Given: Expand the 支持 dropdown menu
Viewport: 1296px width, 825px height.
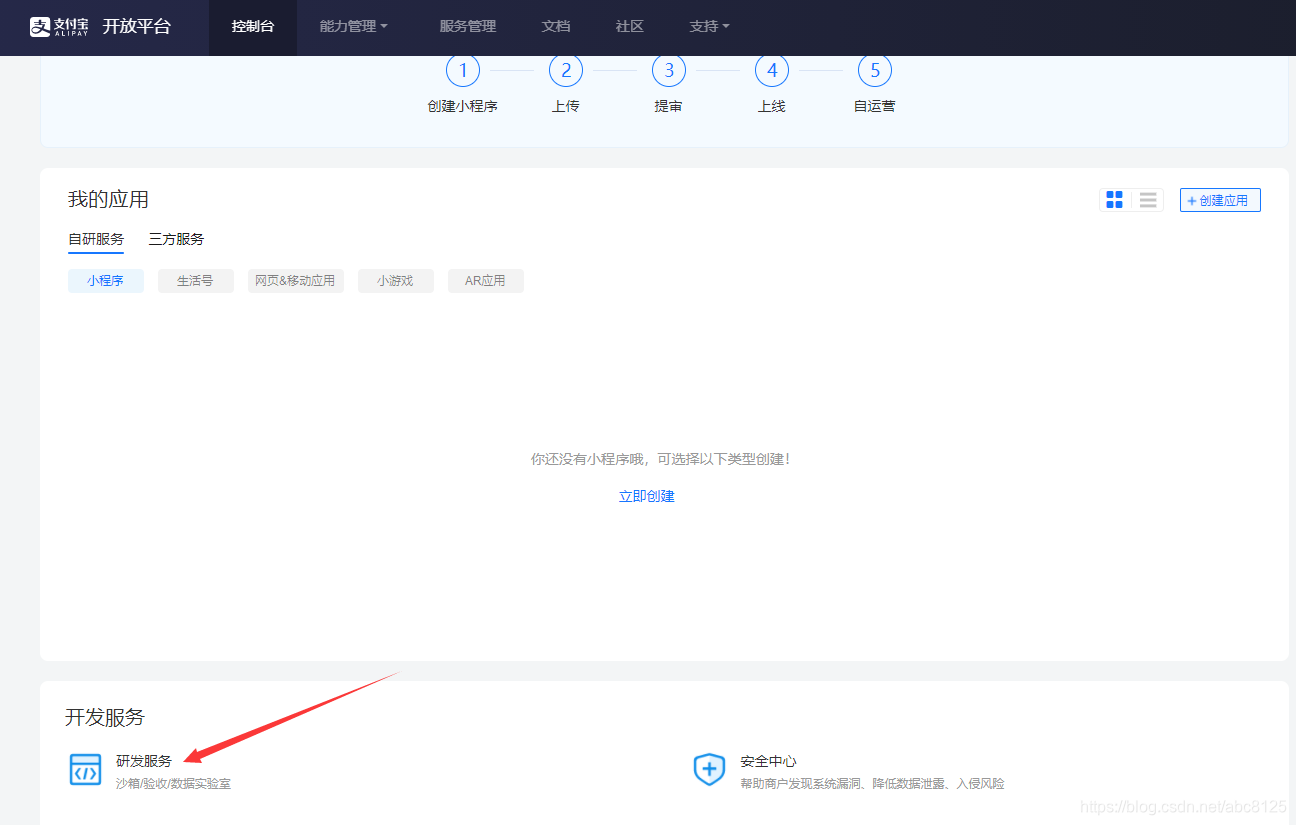Looking at the screenshot, I should (710, 27).
